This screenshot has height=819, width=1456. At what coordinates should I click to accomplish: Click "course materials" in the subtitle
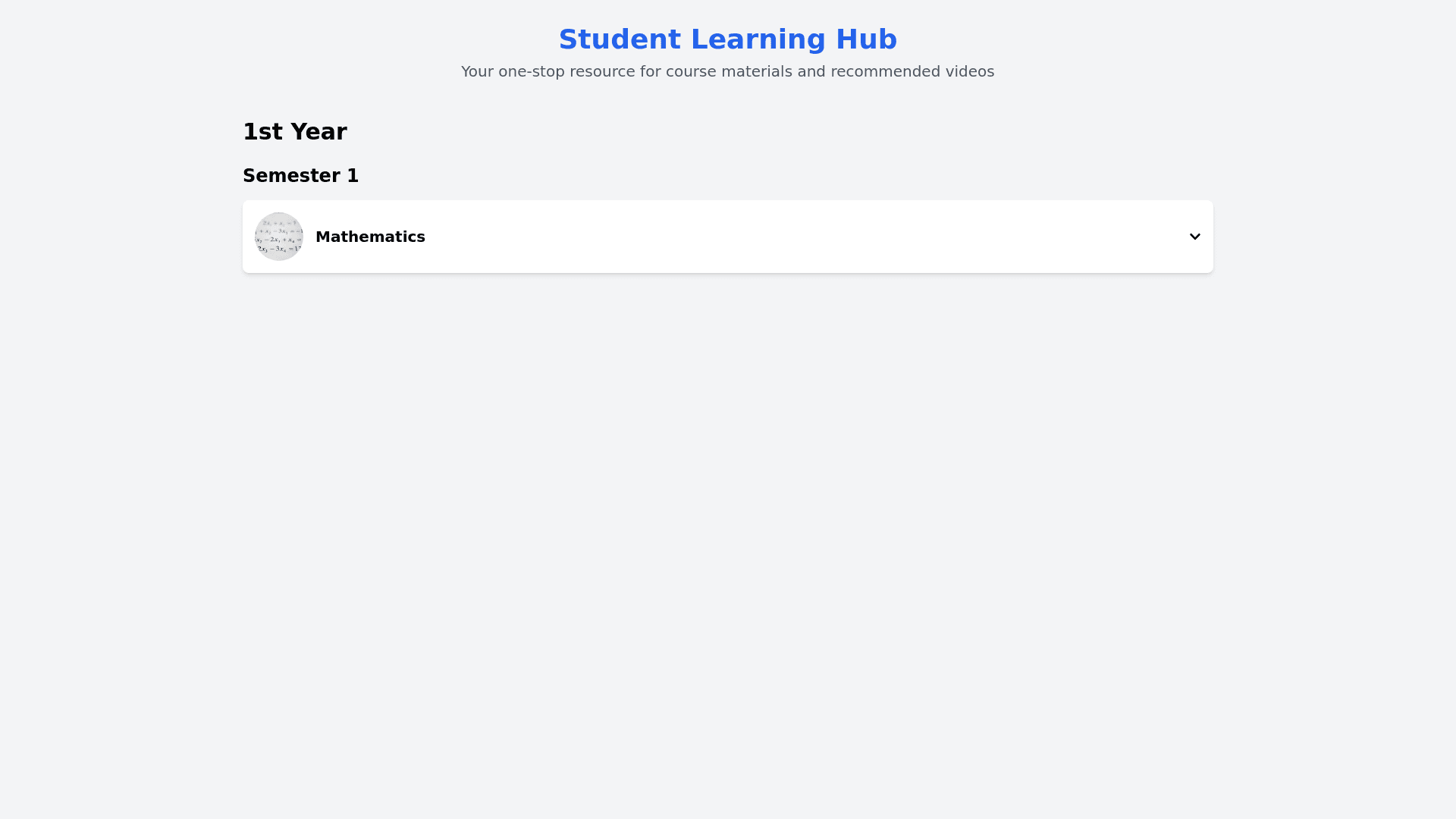point(729,71)
